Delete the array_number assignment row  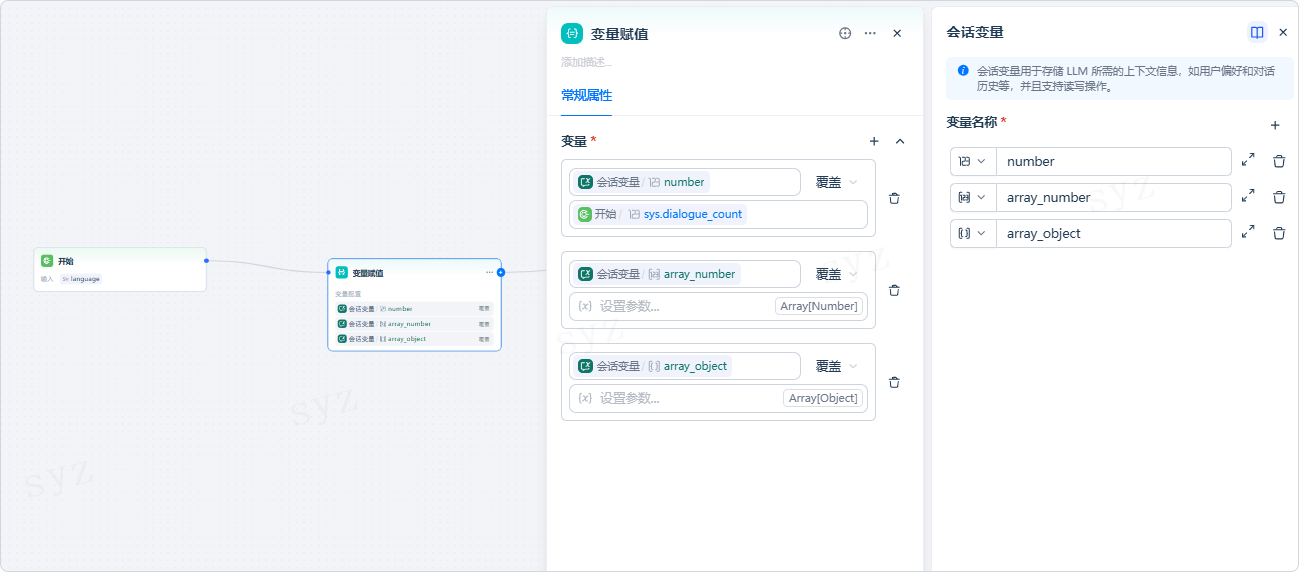click(894, 290)
